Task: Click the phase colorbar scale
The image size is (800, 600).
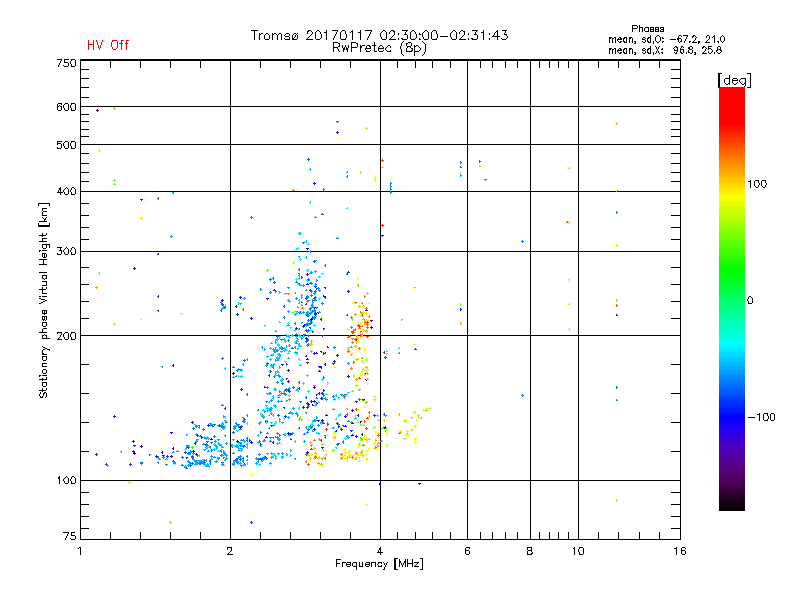Action: [x=732, y=298]
